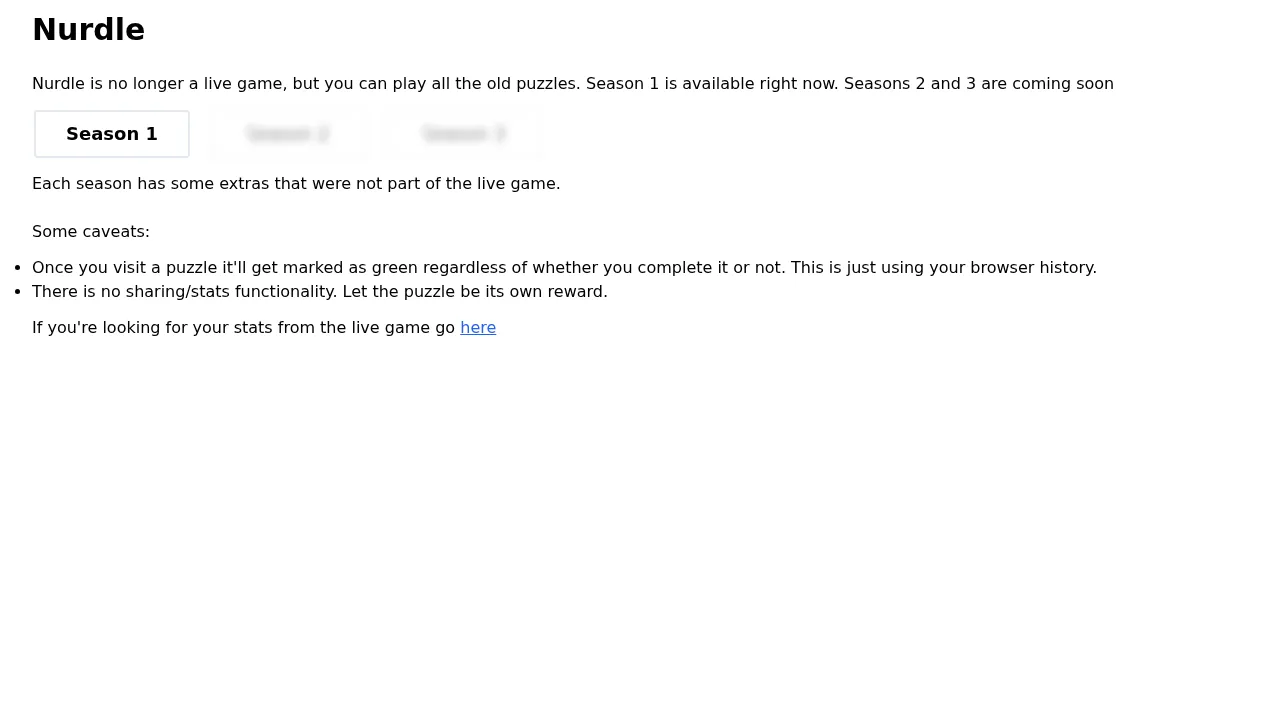Click the second caveat's bullet marker
The height and width of the screenshot is (720, 1280).
point(18,292)
